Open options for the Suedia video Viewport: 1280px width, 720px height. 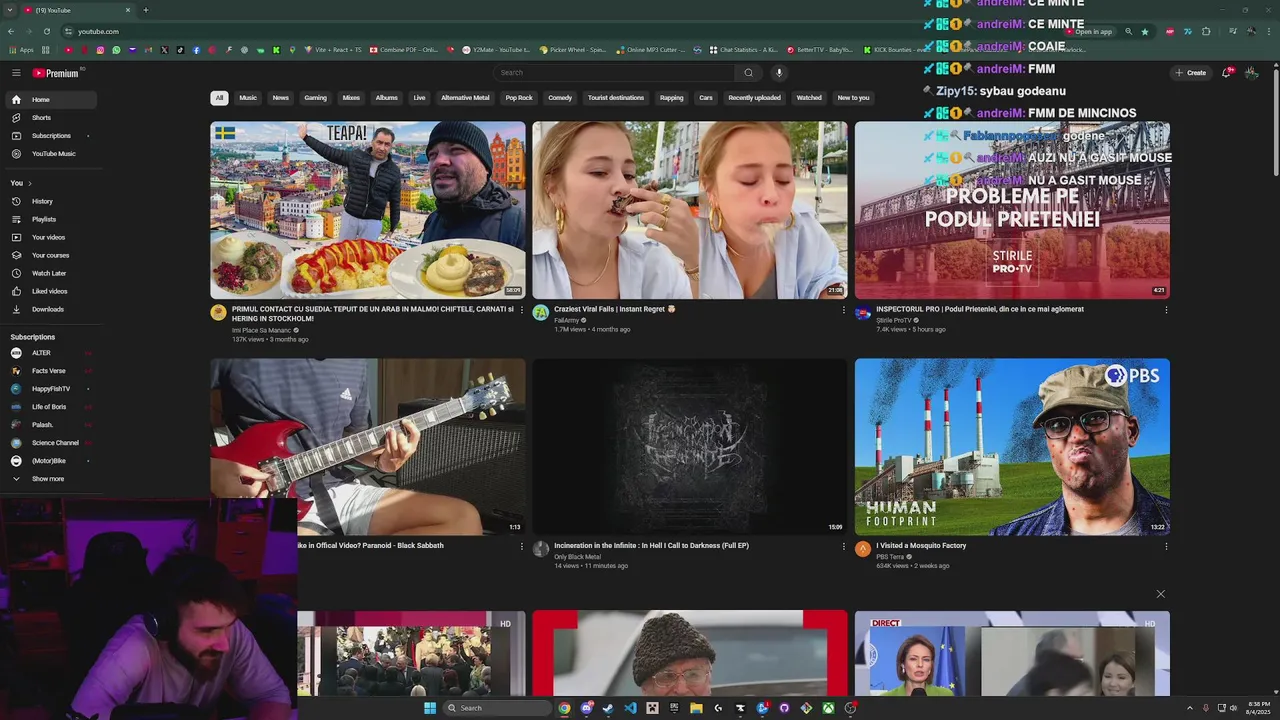(521, 310)
